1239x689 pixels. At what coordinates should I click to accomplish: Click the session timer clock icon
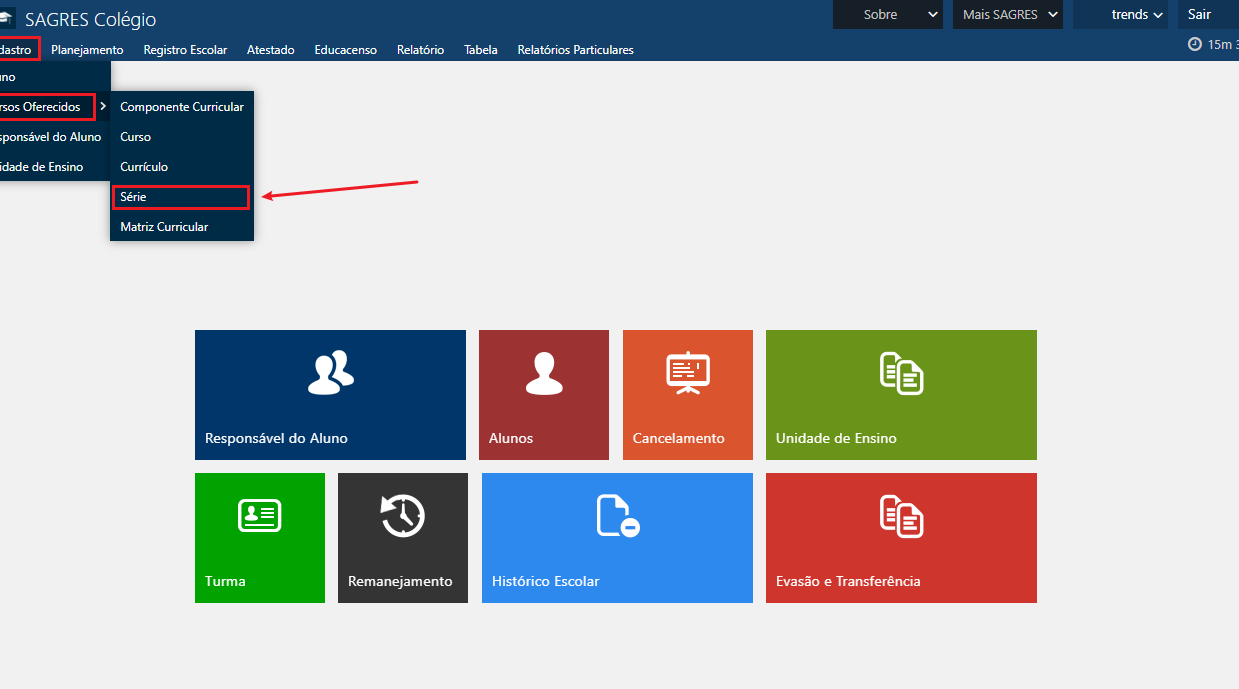tap(1194, 44)
